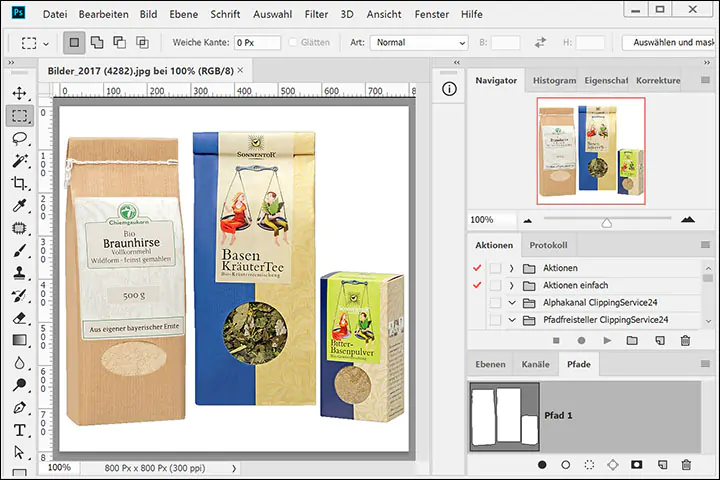Expand the Aktionen folder in actions panel
Image resolution: width=720 pixels, height=480 pixels.
pyautogui.click(x=512, y=268)
